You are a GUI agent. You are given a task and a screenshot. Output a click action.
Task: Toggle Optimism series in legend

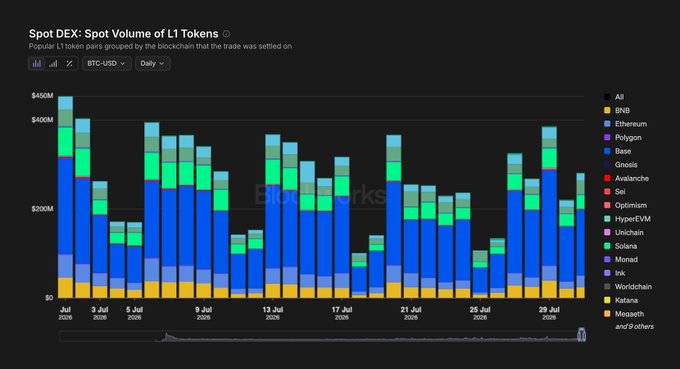[x=625, y=205]
